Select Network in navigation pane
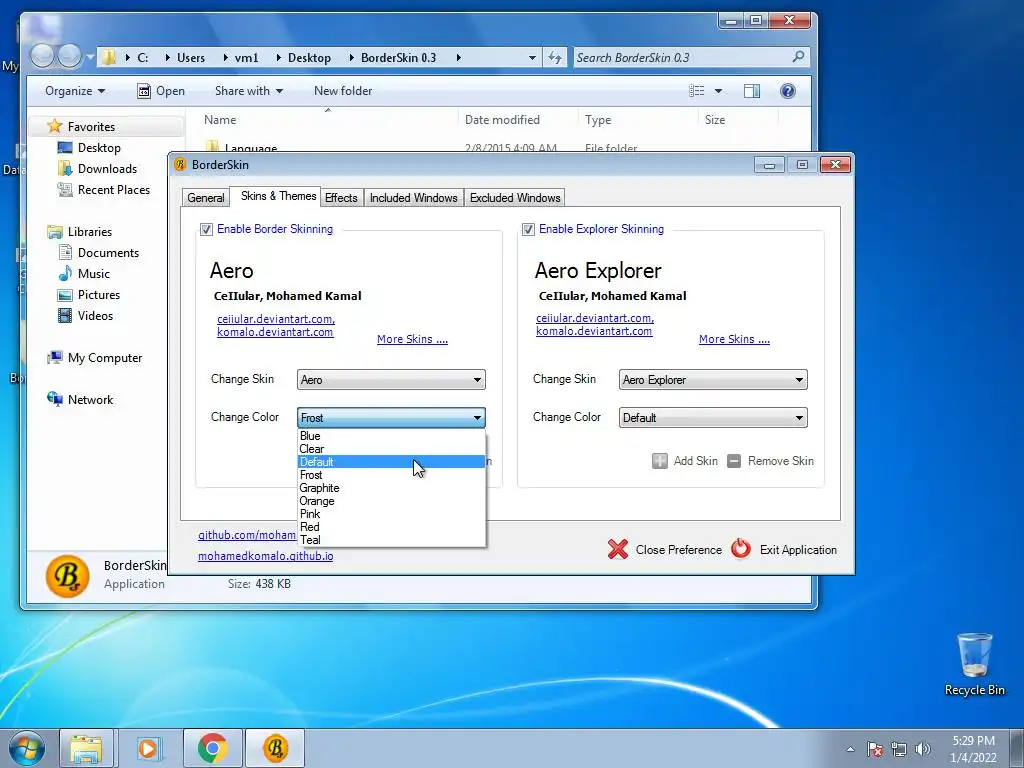This screenshot has width=1024, height=768. [90, 400]
